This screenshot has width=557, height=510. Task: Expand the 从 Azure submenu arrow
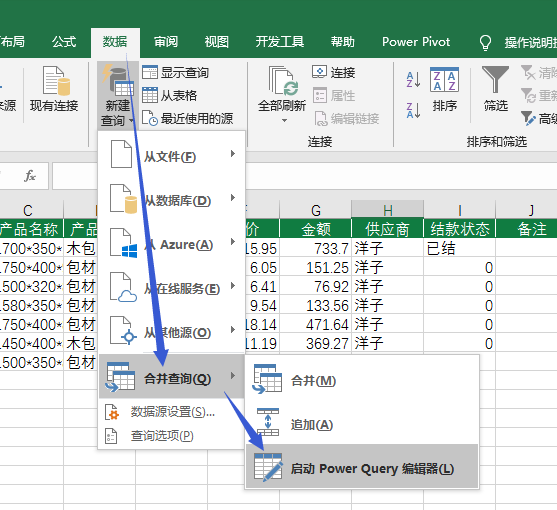[x=233, y=242]
